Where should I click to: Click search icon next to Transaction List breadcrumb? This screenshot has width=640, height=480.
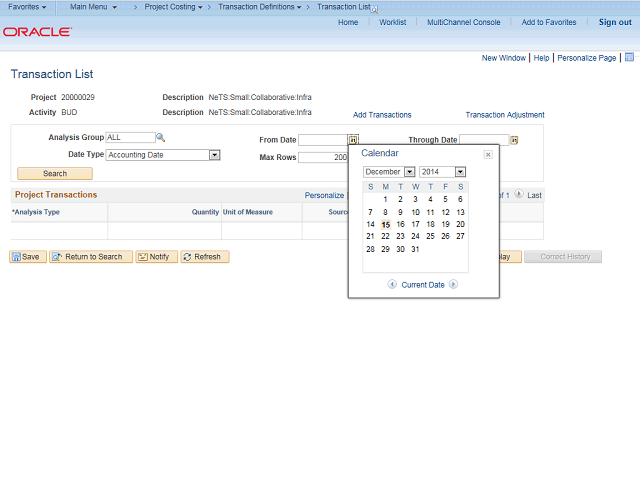pyautogui.click(x=374, y=10)
